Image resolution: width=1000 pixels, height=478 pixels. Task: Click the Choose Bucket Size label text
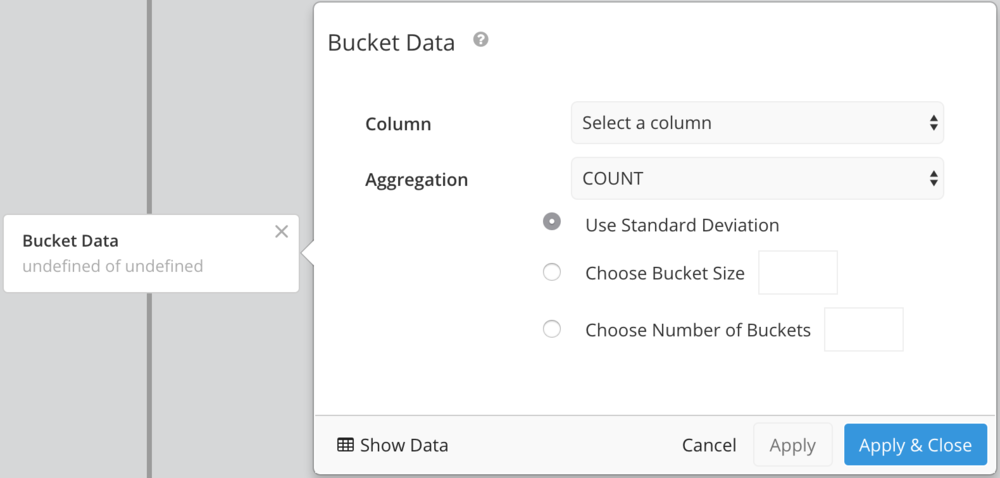coord(665,273)
